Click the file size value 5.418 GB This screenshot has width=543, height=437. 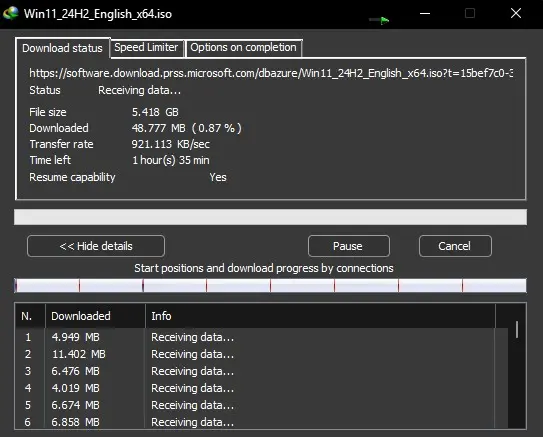[x=155, y=112]
